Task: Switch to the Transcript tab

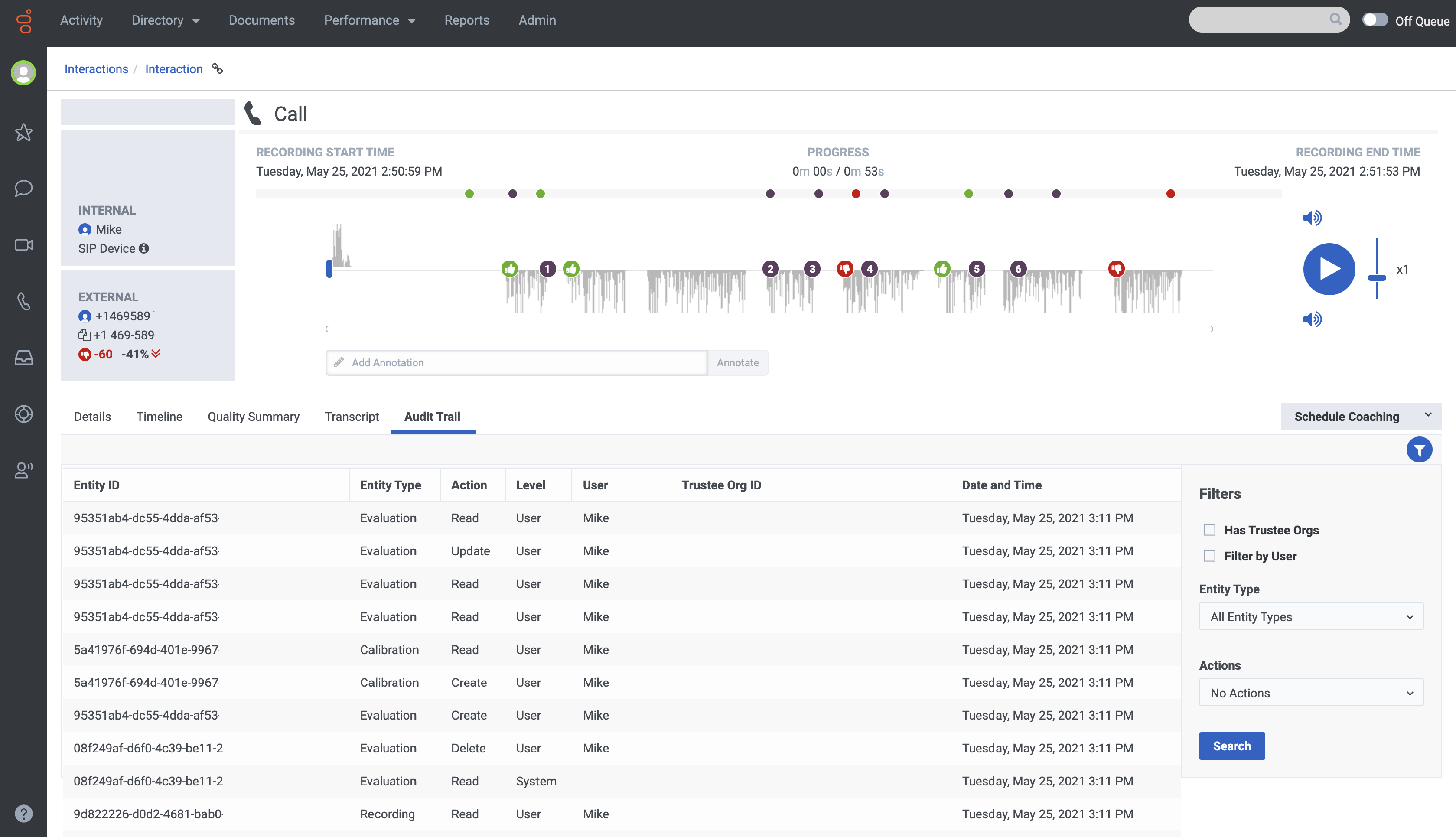Action: (x=352, y=416)
